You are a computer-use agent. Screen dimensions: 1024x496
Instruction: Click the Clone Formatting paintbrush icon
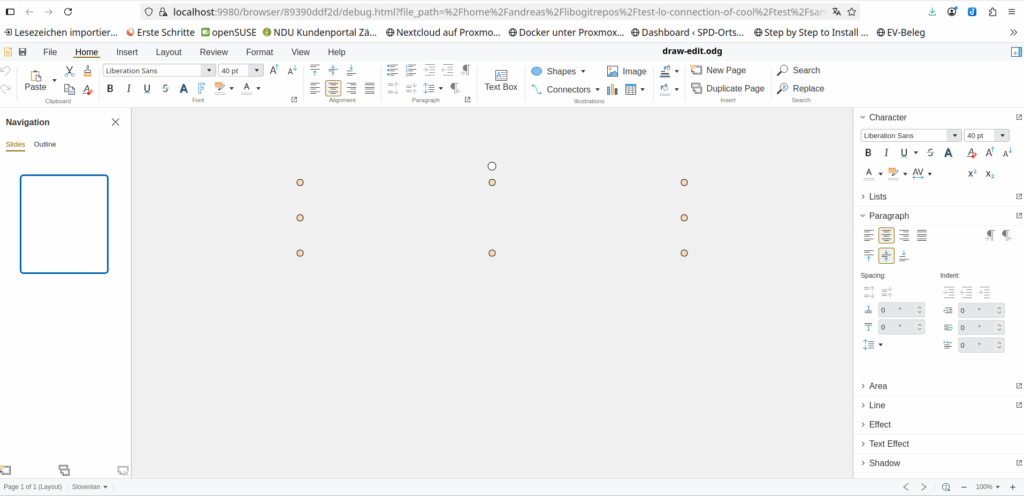[x=88, y=71]
